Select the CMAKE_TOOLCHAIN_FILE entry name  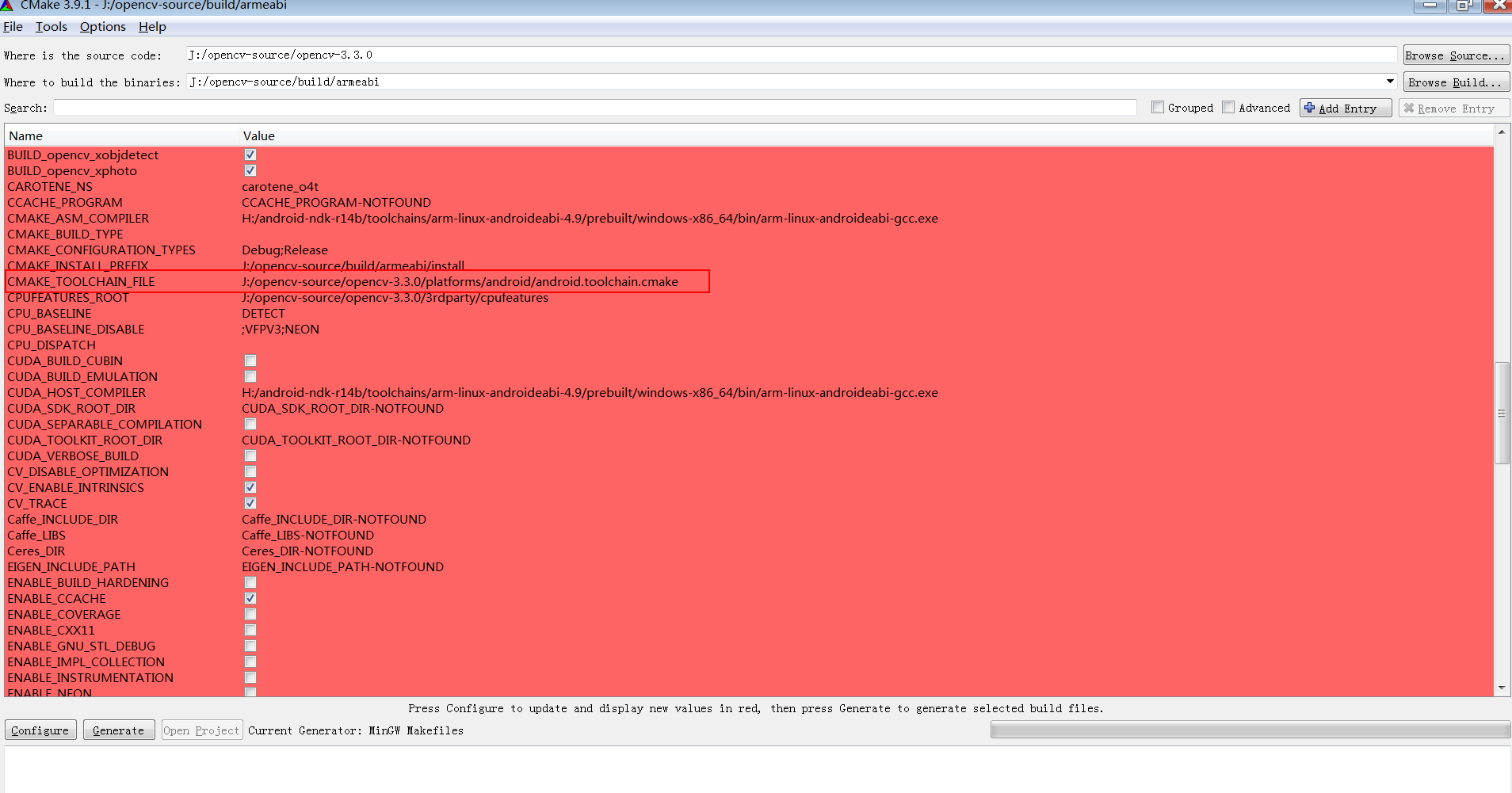[81, 281]
